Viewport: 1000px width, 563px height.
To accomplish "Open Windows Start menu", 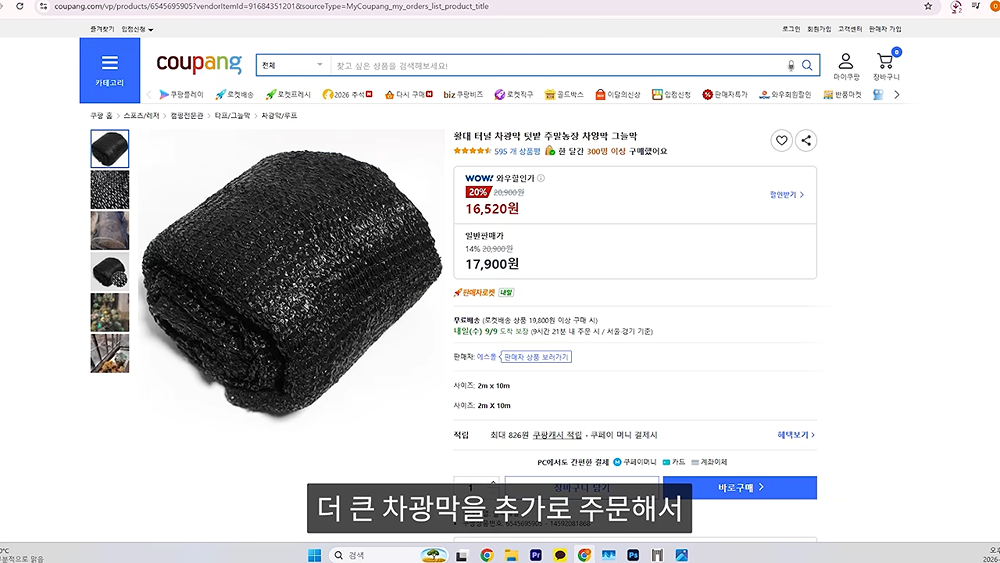I will pos(314,555).
